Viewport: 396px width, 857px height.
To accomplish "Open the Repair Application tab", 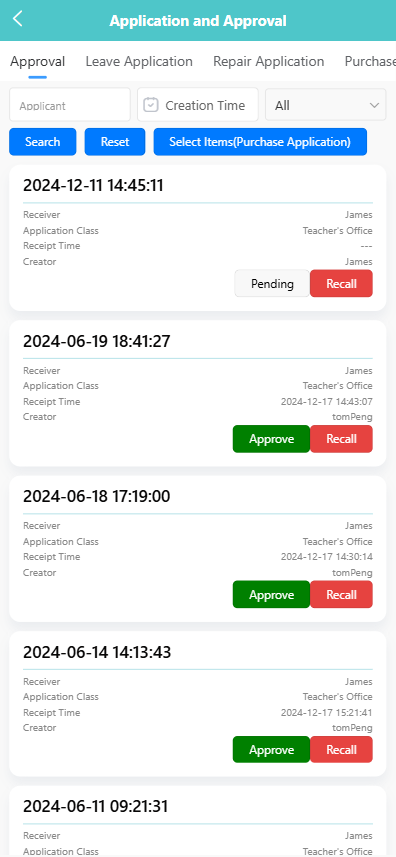I will 268,61.
